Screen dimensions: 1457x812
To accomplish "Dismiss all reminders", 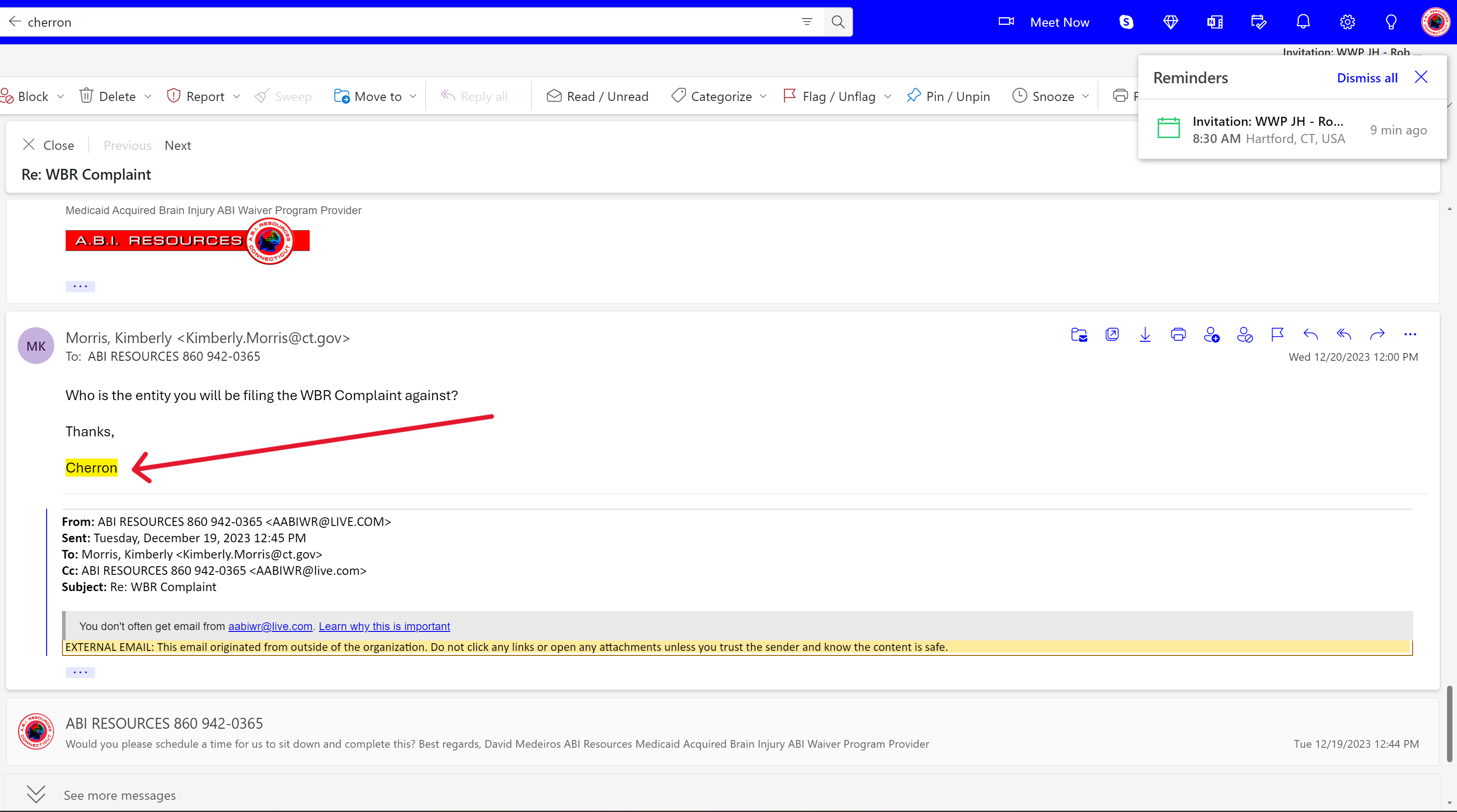I will pos(1367,77).
